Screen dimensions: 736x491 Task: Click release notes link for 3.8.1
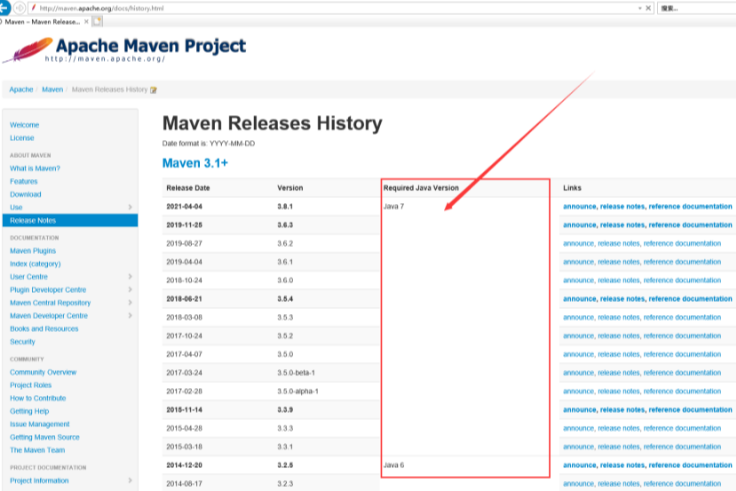pyautogui.click(x=622, y=207)
